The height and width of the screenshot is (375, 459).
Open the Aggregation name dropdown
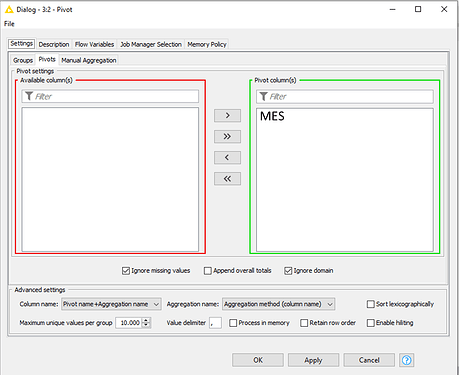278,304
